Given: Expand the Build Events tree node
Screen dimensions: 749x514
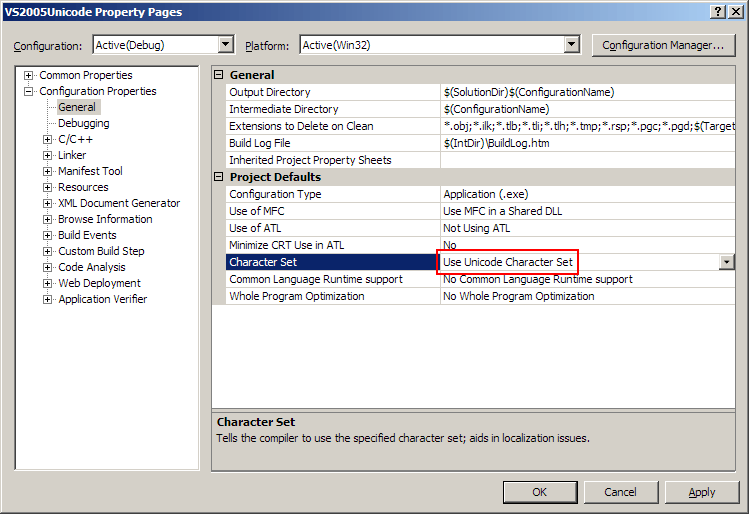Looking at the screenshot, I should coord(47,236).
